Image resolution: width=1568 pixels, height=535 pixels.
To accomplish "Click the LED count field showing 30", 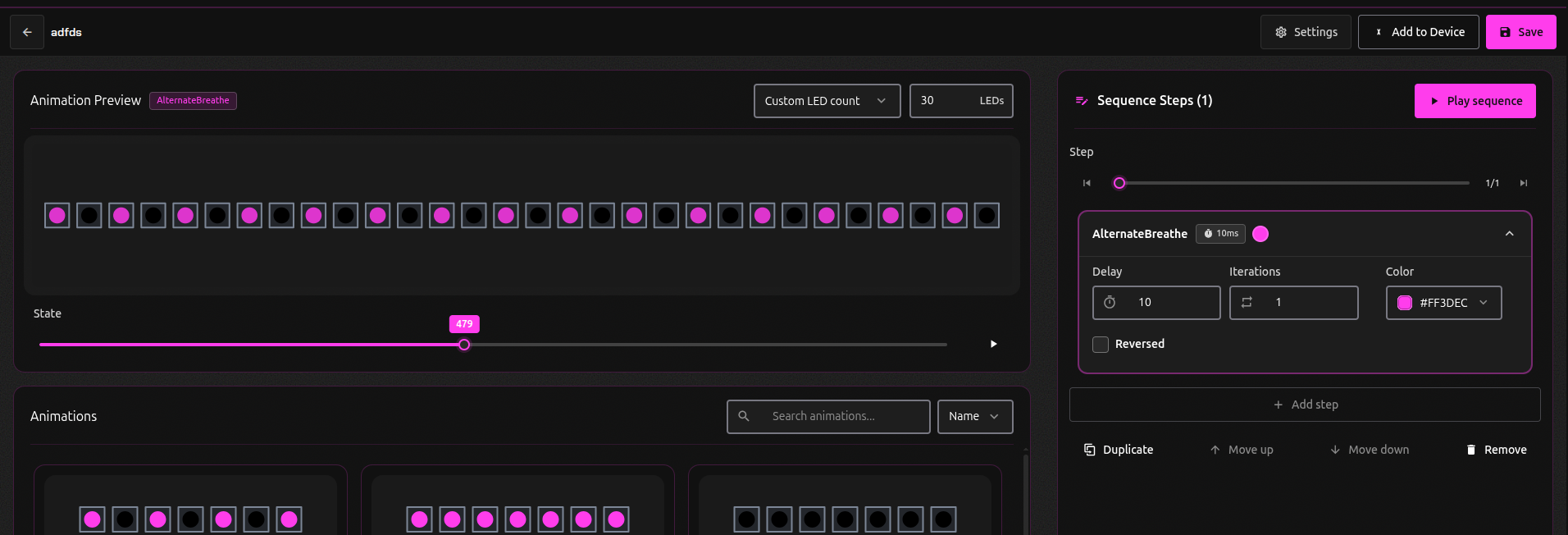I will click(x=961, y=101).
